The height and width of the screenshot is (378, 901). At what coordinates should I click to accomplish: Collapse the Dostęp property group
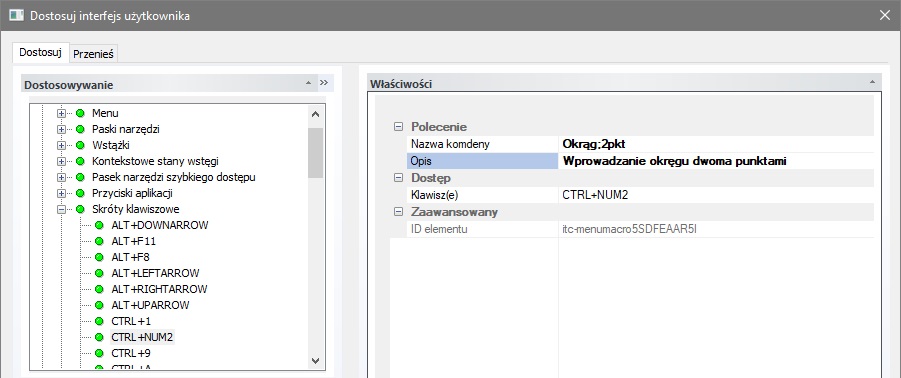coord(398,178)
